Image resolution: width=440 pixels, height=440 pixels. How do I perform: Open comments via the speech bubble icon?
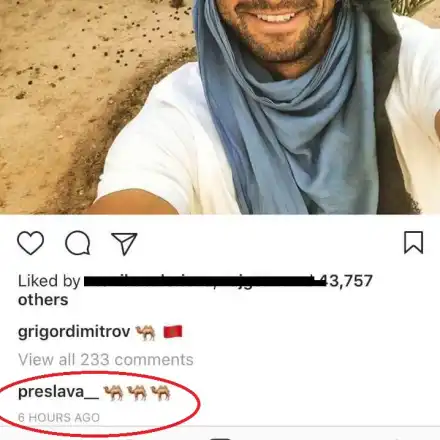click(78, 243)
